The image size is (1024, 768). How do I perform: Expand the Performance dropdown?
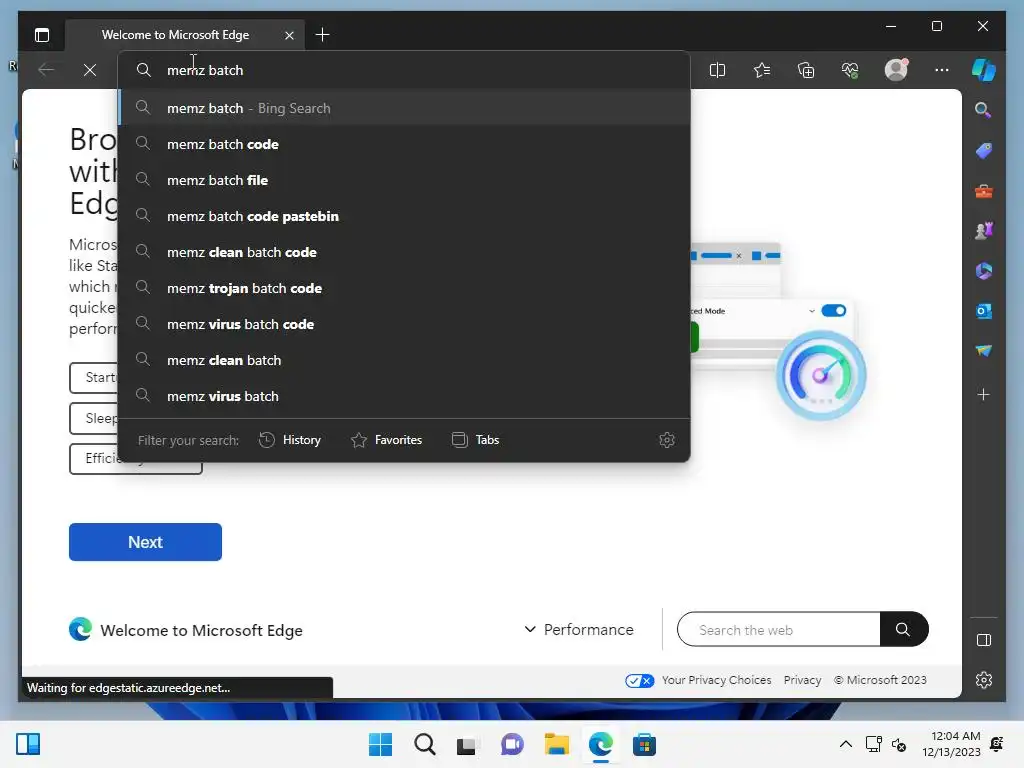[579, 630]
